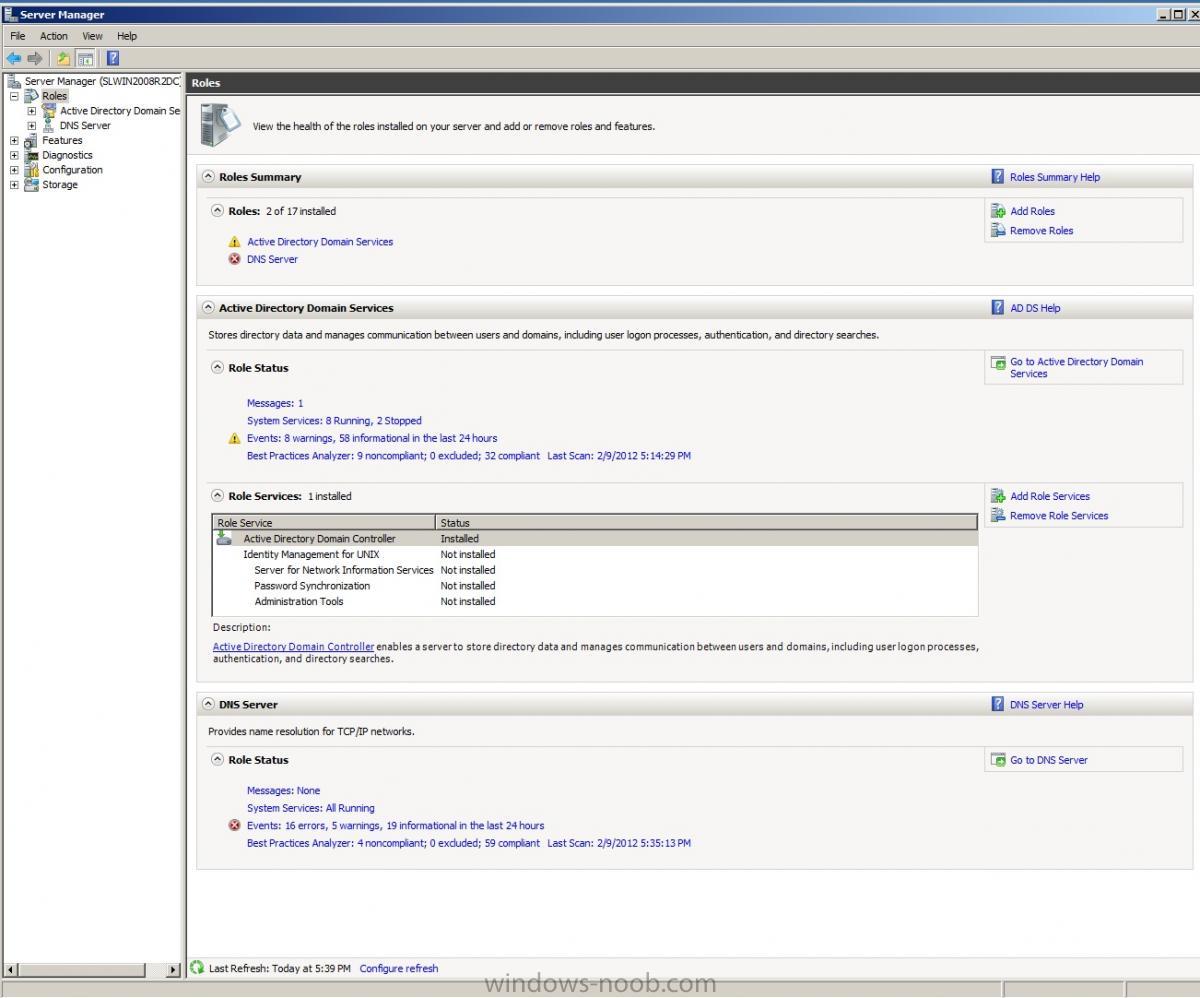Expand the Configuration tree node

(x=14, y=170)
